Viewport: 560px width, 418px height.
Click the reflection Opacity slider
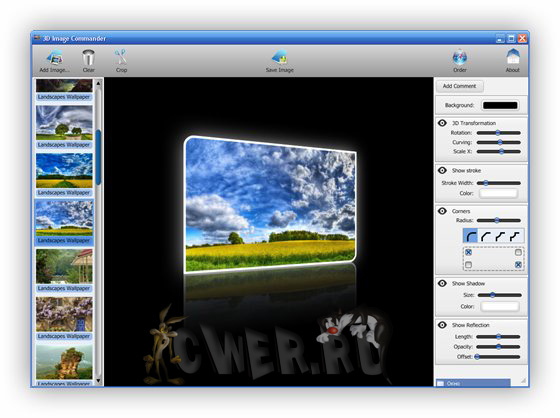coord(498,347)
